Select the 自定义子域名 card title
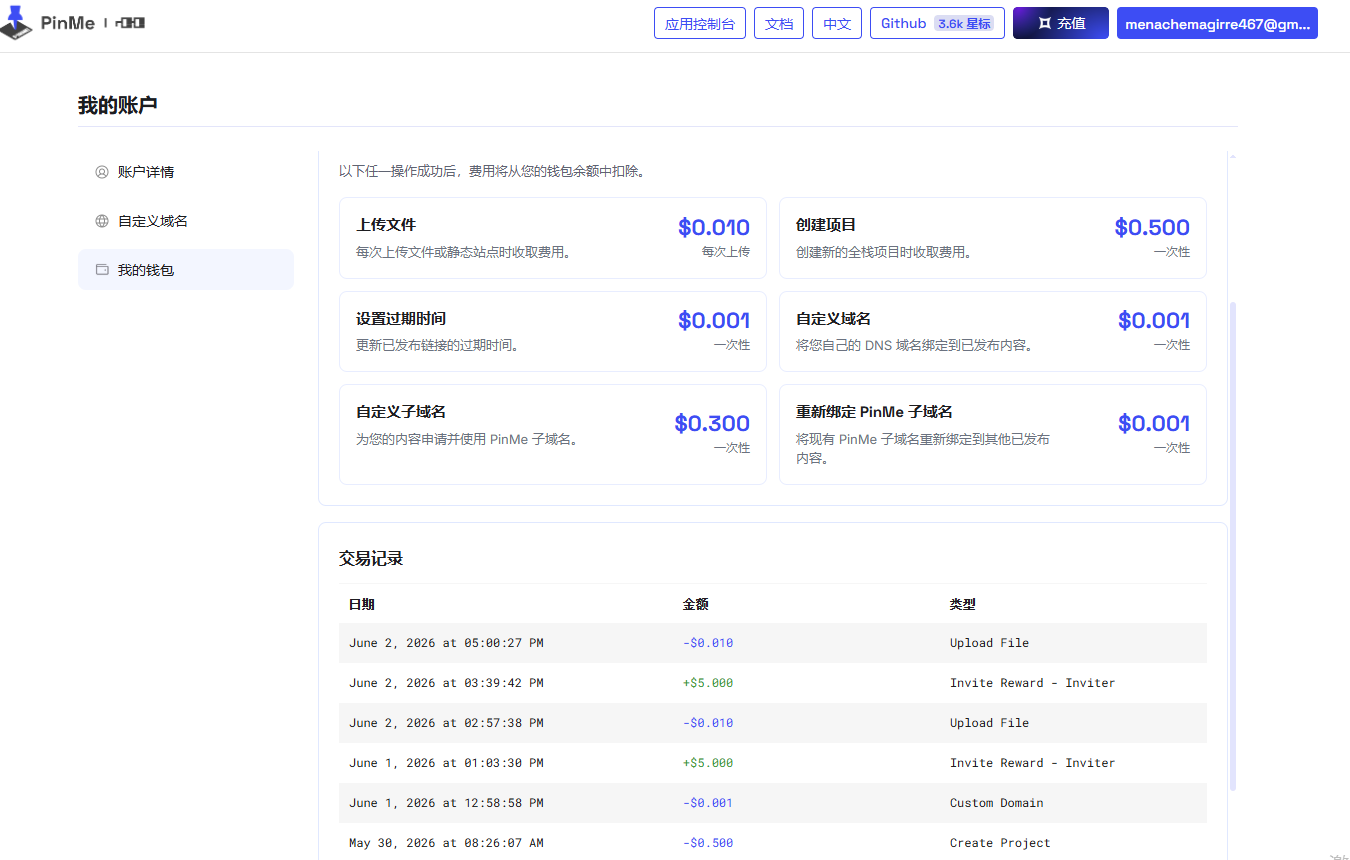 point(401,412)
